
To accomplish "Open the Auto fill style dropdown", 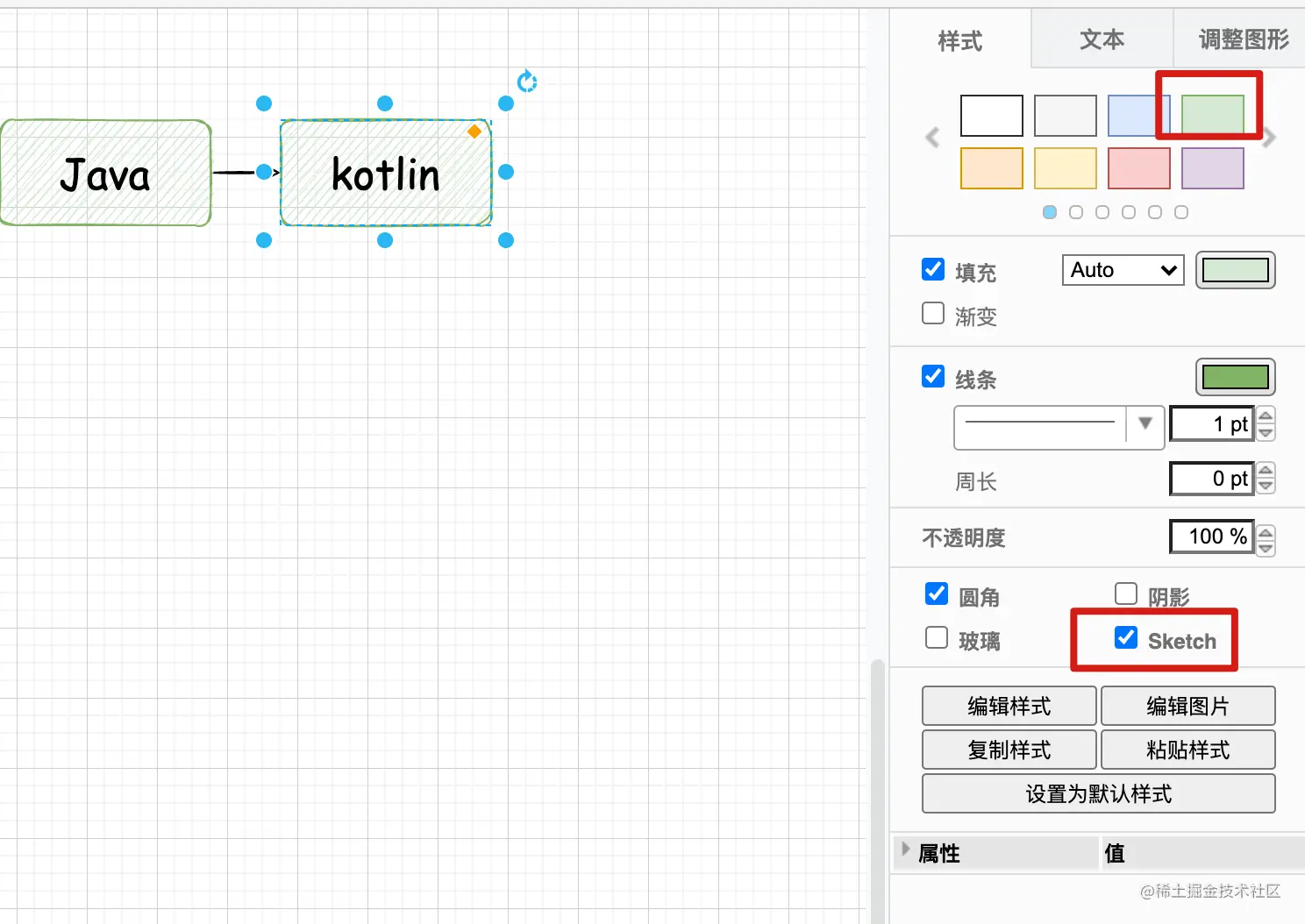I will point(1123,270).
